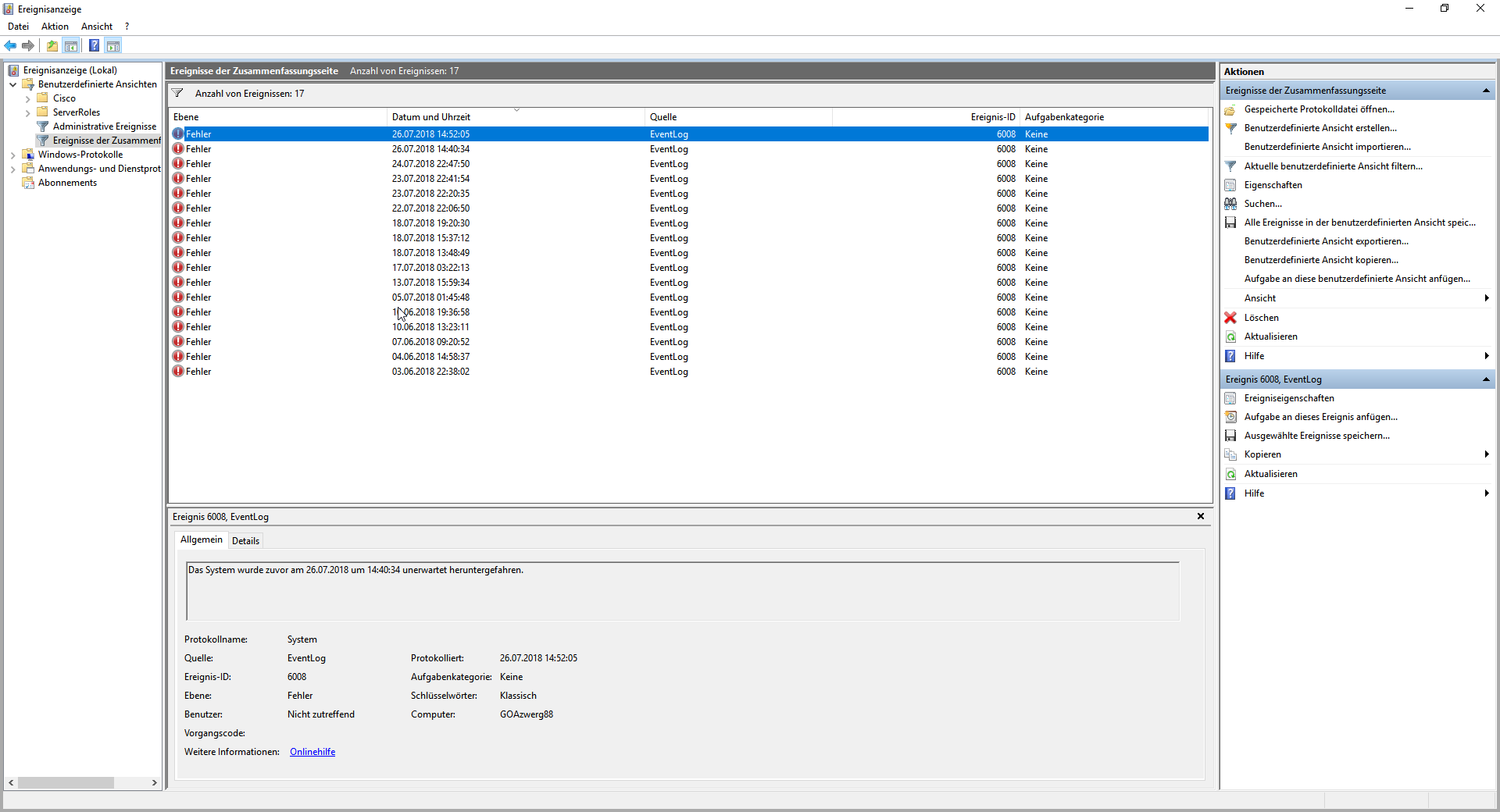Collapse the Ereignisse der Zusammenfassungsseite actions section
1500x812 pixels.
1485,91
